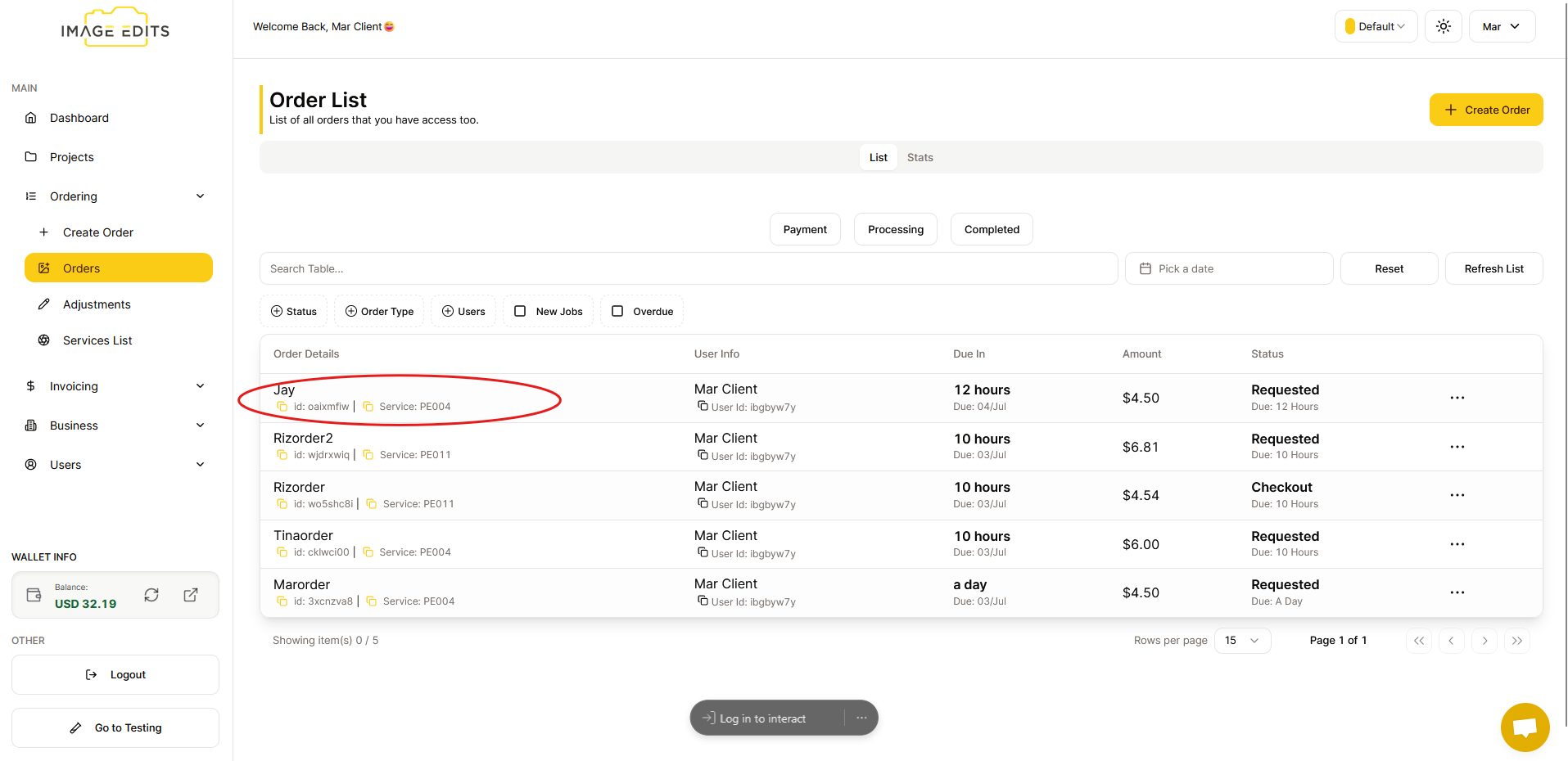Refresh the wallet balance icon

pos(151,595)
